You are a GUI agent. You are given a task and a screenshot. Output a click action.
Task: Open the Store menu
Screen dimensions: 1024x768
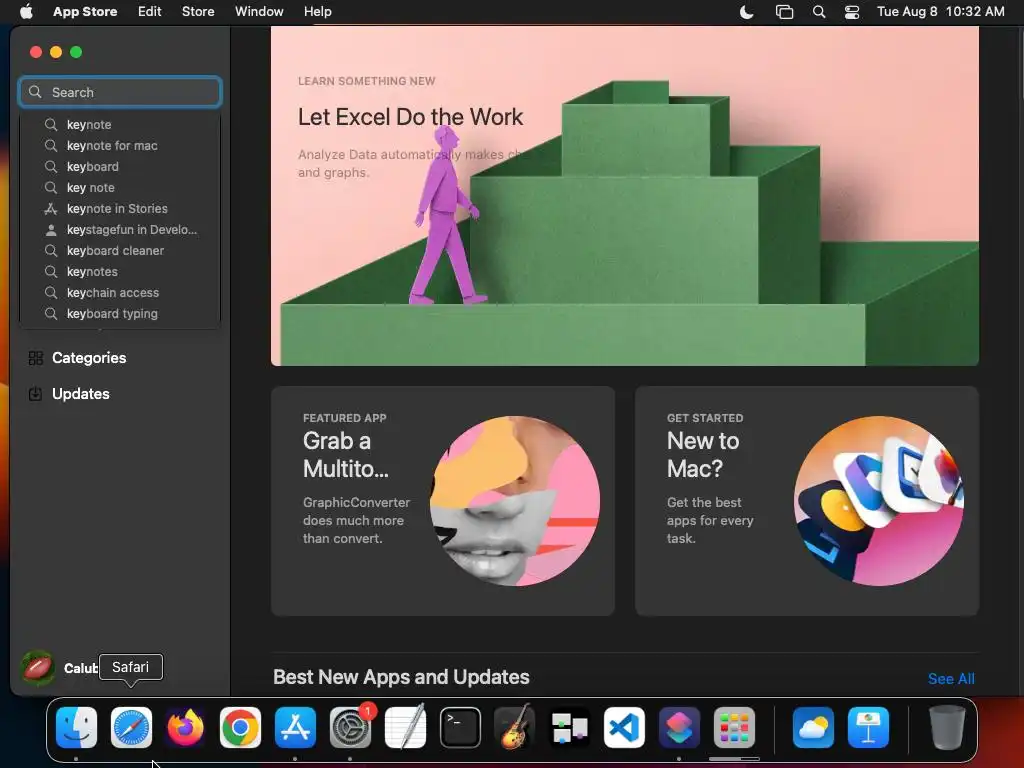coord(198,12)
